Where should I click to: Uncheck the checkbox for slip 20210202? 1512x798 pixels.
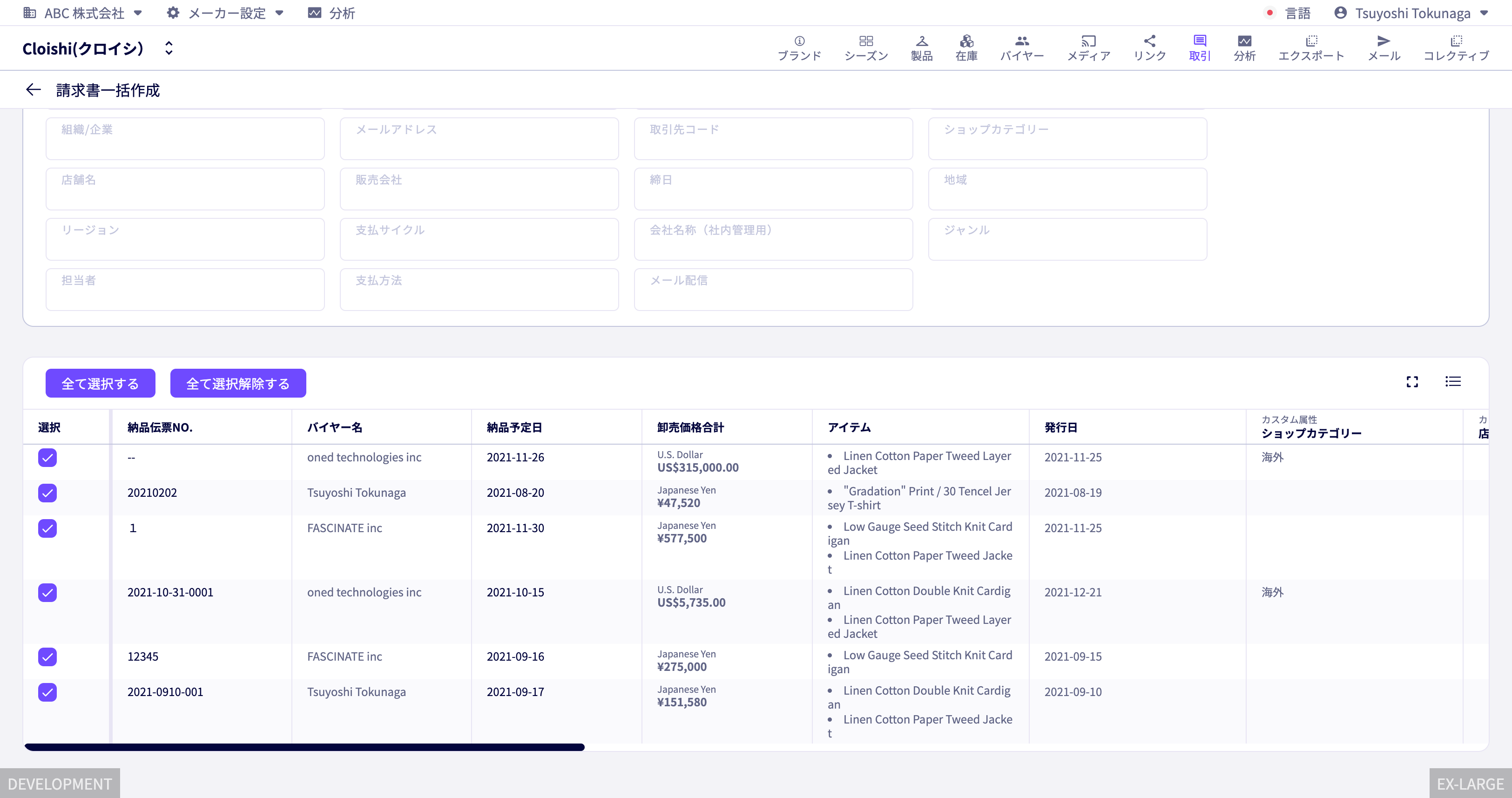point(47,493)
